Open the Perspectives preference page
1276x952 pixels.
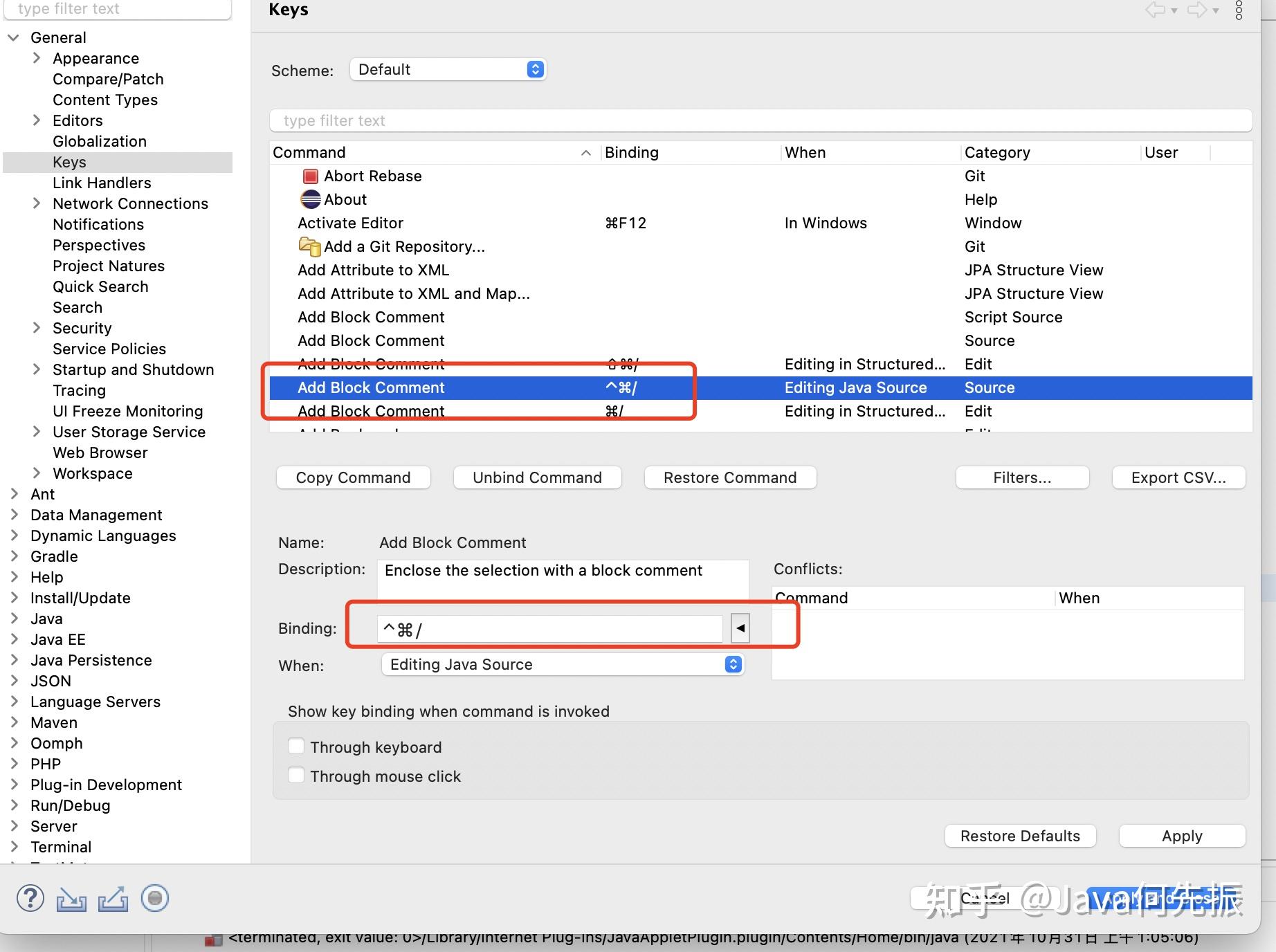point(99,245)
